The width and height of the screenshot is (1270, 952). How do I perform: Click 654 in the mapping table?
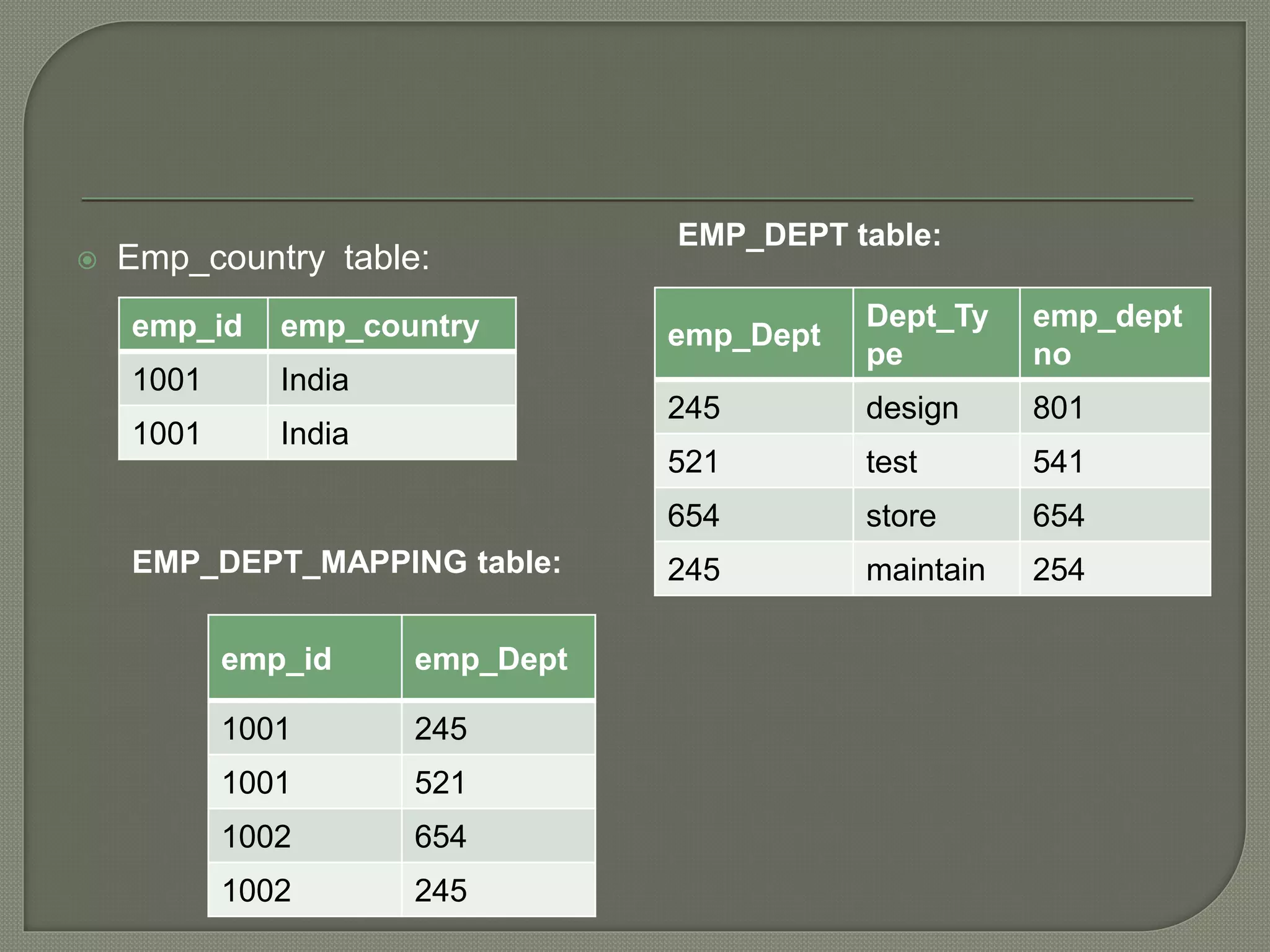point(499,835)
